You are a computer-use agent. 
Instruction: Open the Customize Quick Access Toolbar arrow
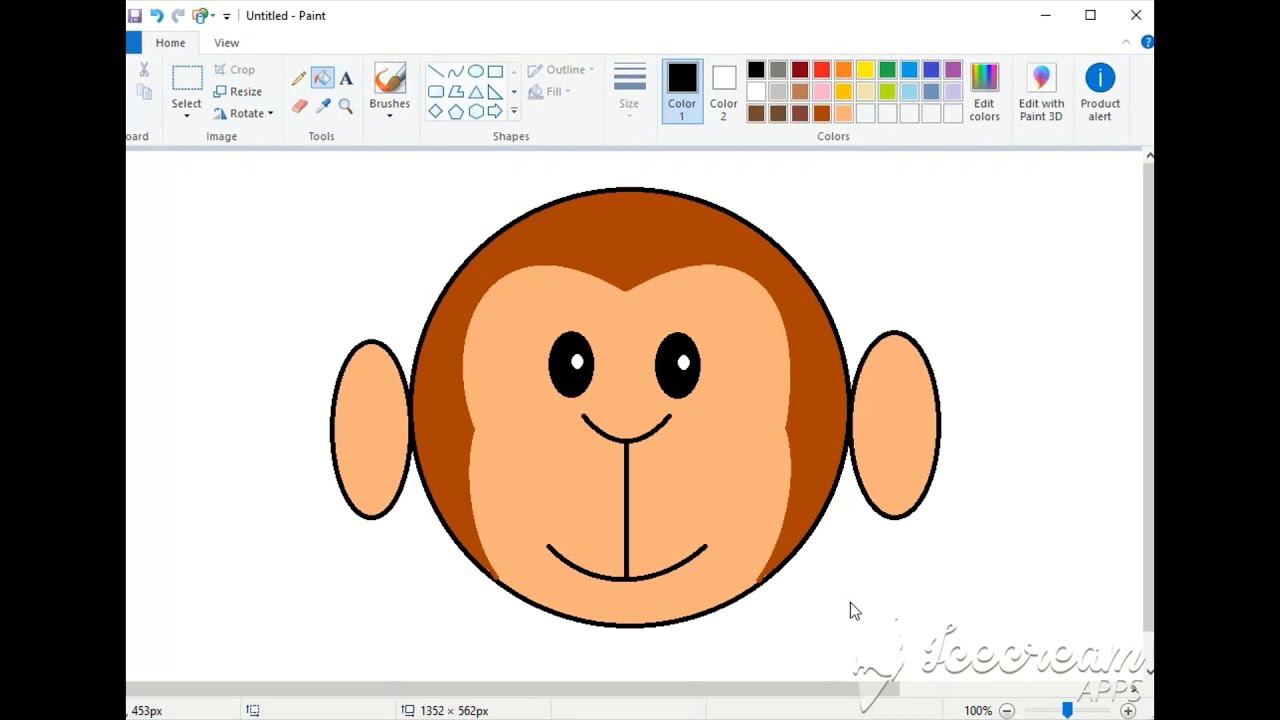click(x=227, y=16)
